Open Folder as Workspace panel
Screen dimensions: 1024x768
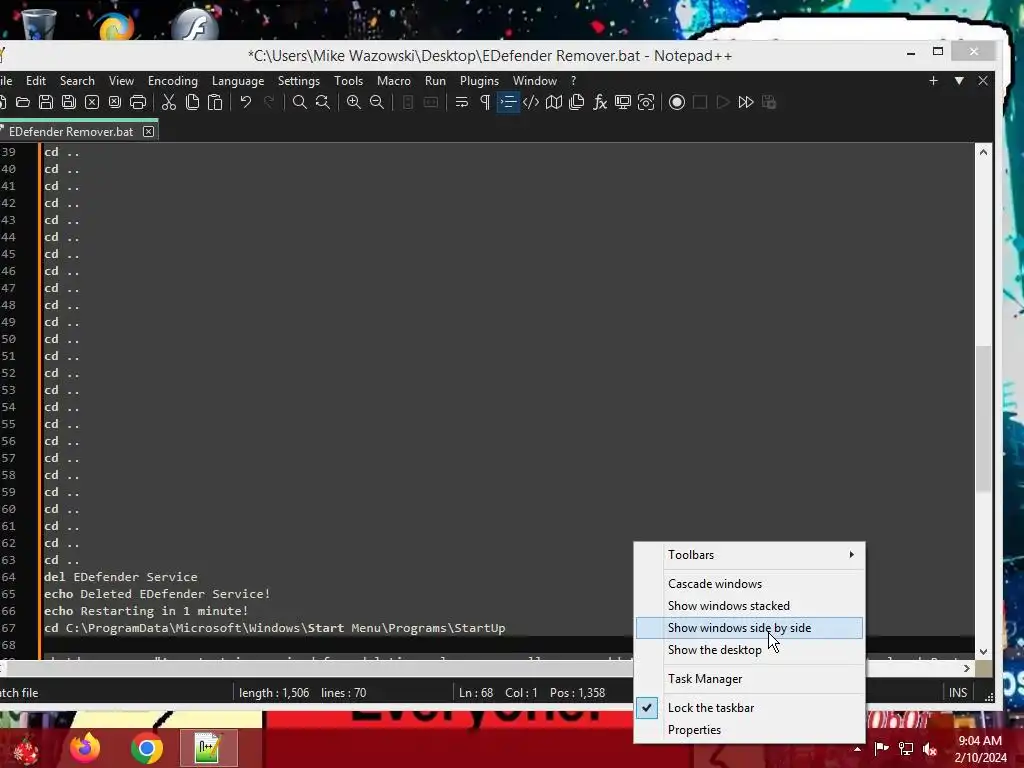tap(623, 103)
